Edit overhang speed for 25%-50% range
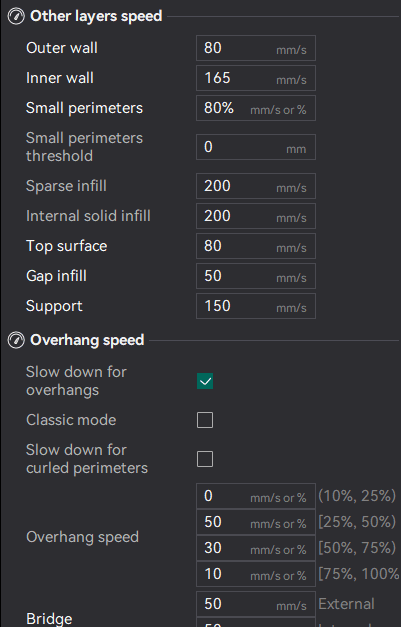The width and height of the screenshot is (401, 627). [256, 522]
